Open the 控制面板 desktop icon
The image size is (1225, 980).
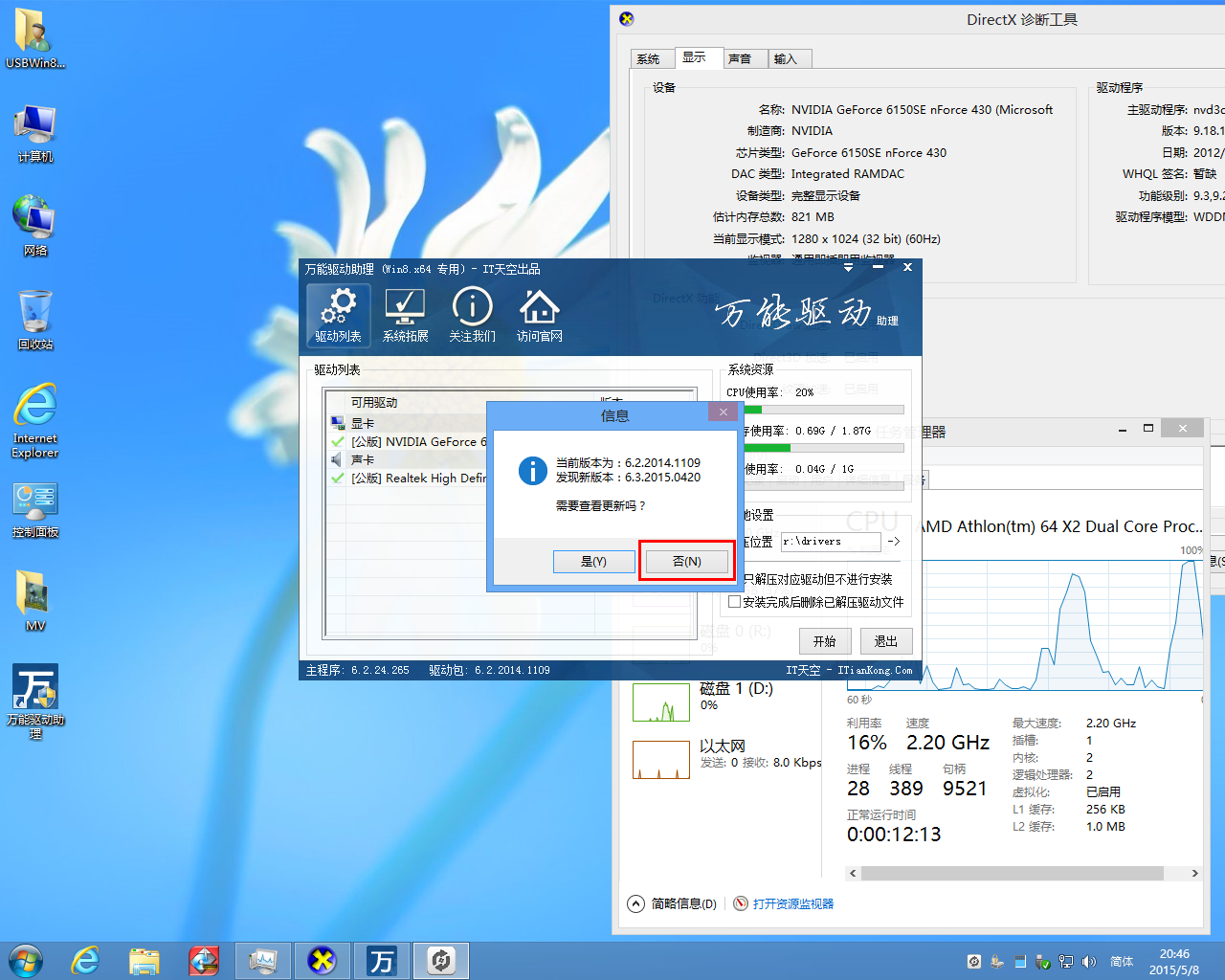click(x=35, y=509)
